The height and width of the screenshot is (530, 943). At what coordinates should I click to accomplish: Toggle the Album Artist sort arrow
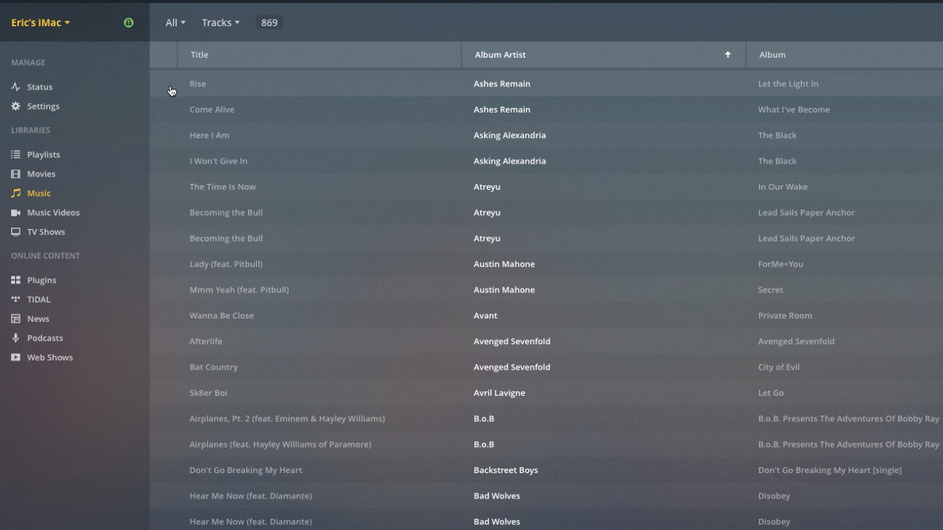[728, 54]
